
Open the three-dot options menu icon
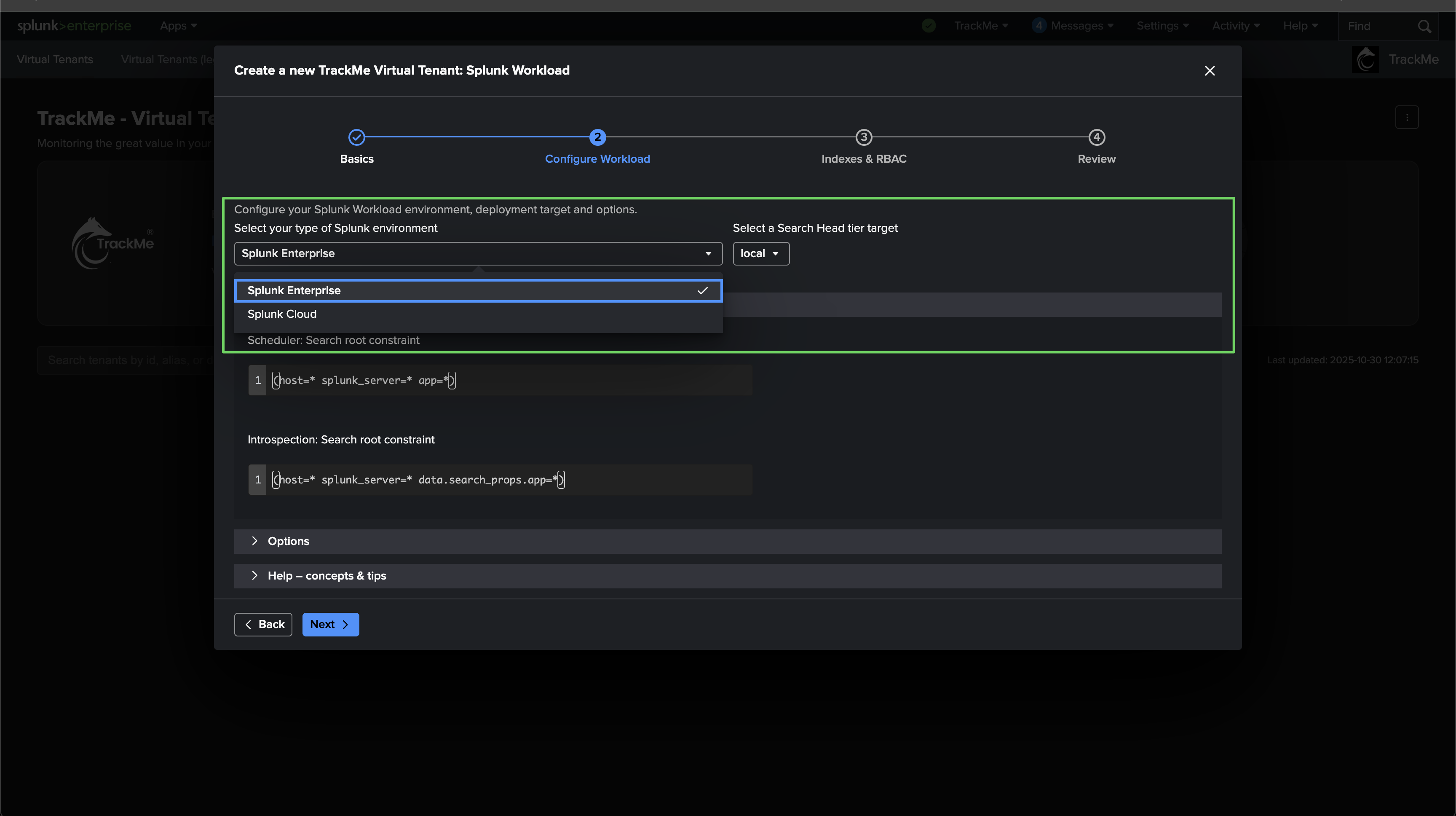click(1407, 118)
